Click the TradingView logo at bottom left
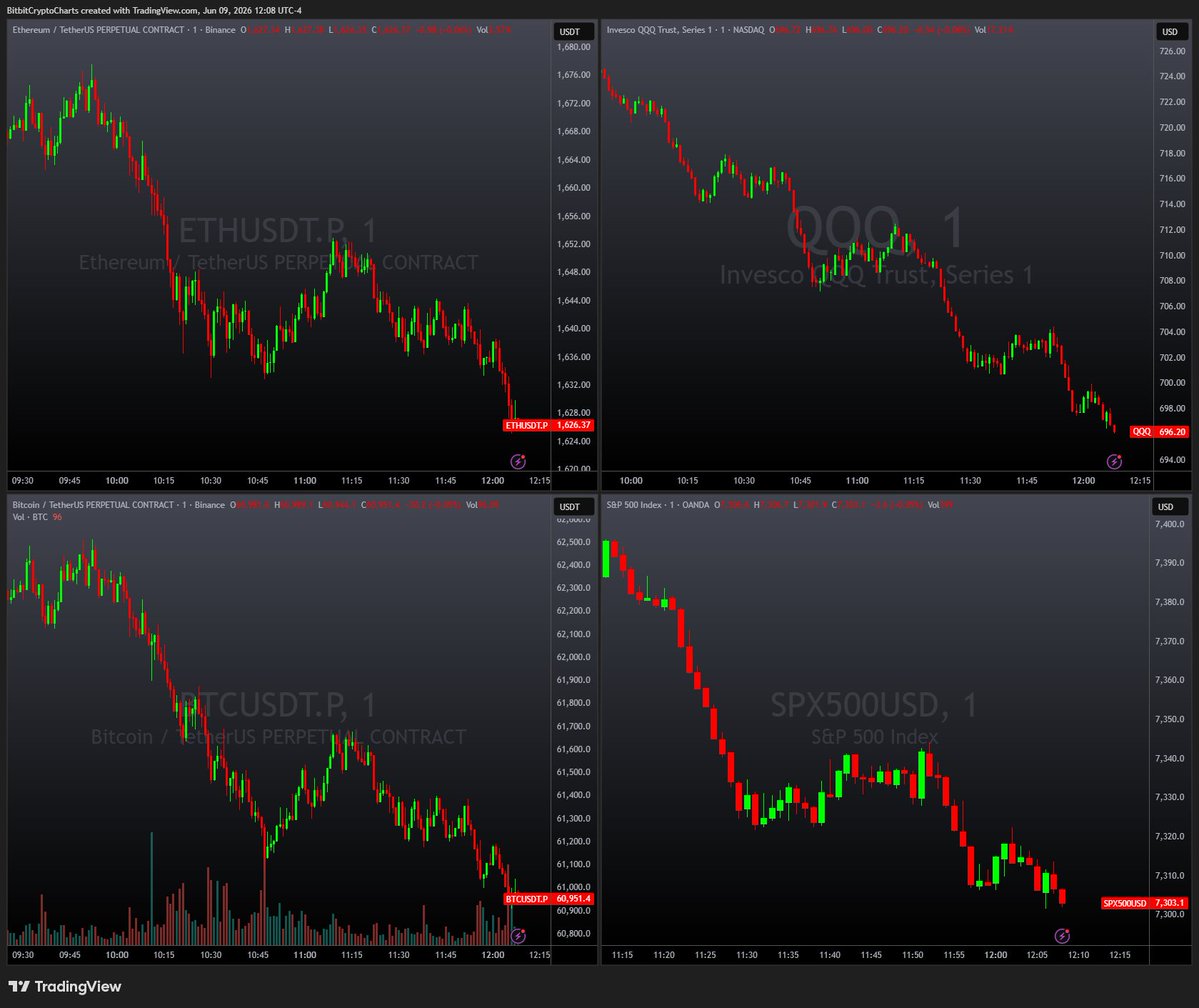Image resolution: width=1199 pixels, height=1008 pixels. pyautogui.click(x=65, y=987)
